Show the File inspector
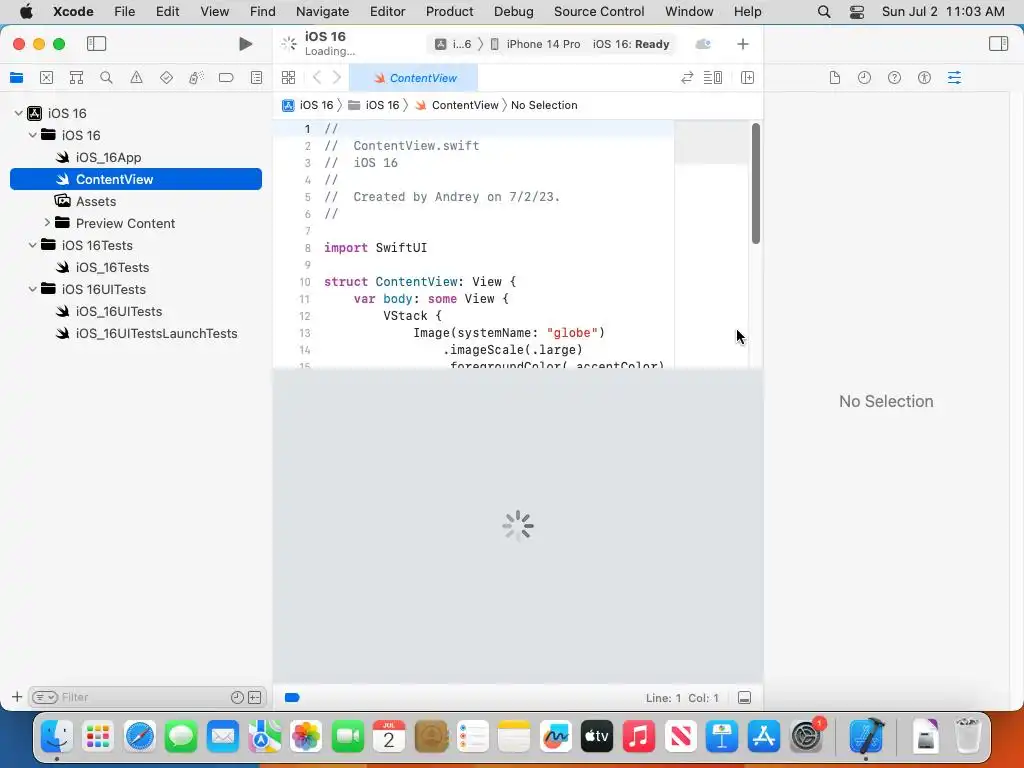1024x768 pixels. coord(834,78)
